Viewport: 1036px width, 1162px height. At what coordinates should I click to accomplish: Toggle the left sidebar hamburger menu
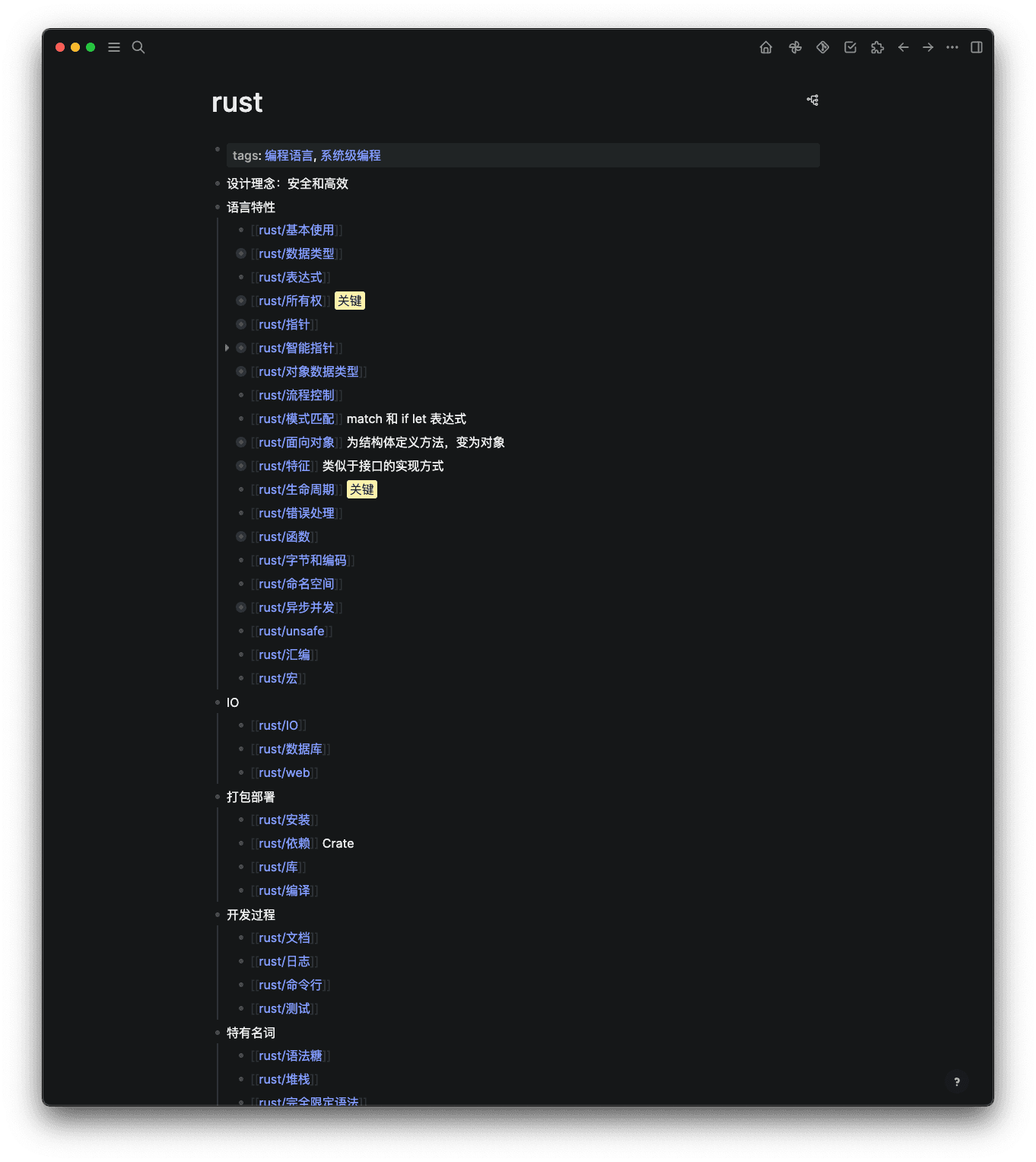click(114, 47)
